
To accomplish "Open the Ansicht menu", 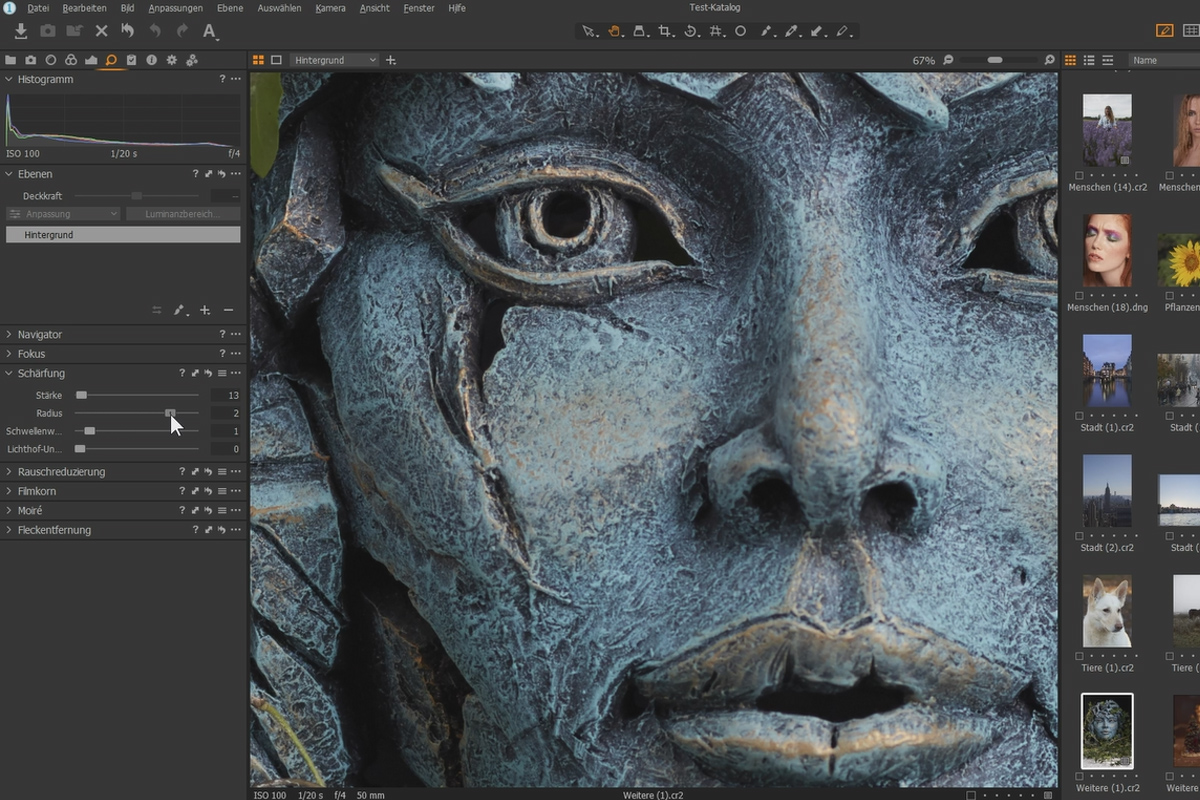I will click(375, 8).
